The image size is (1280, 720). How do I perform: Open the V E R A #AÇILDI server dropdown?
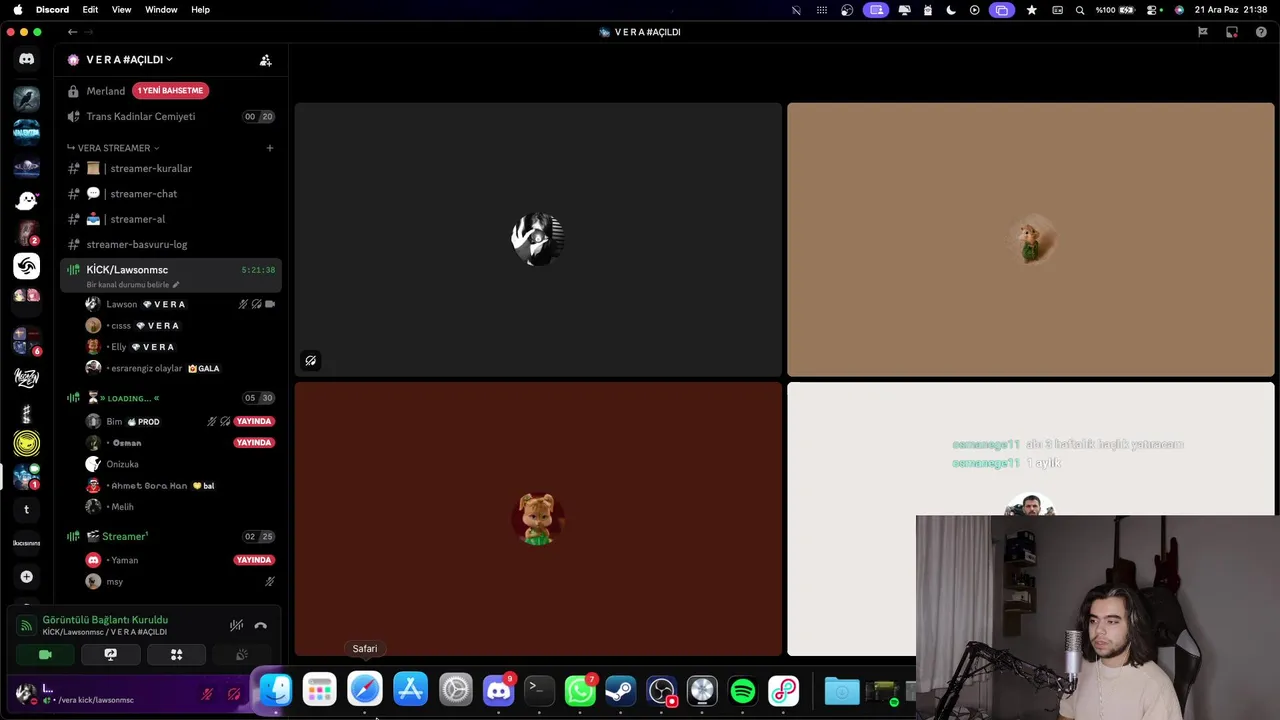(x=129, y=60)
